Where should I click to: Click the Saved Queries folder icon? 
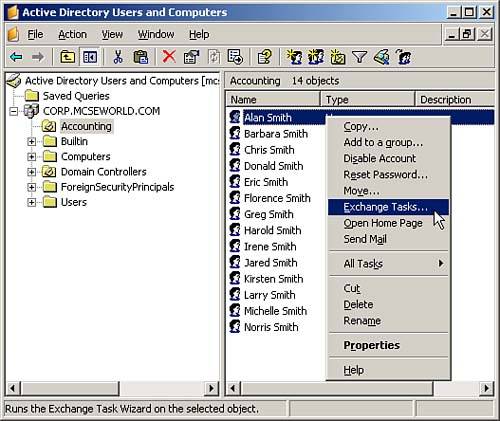(32, 96)
